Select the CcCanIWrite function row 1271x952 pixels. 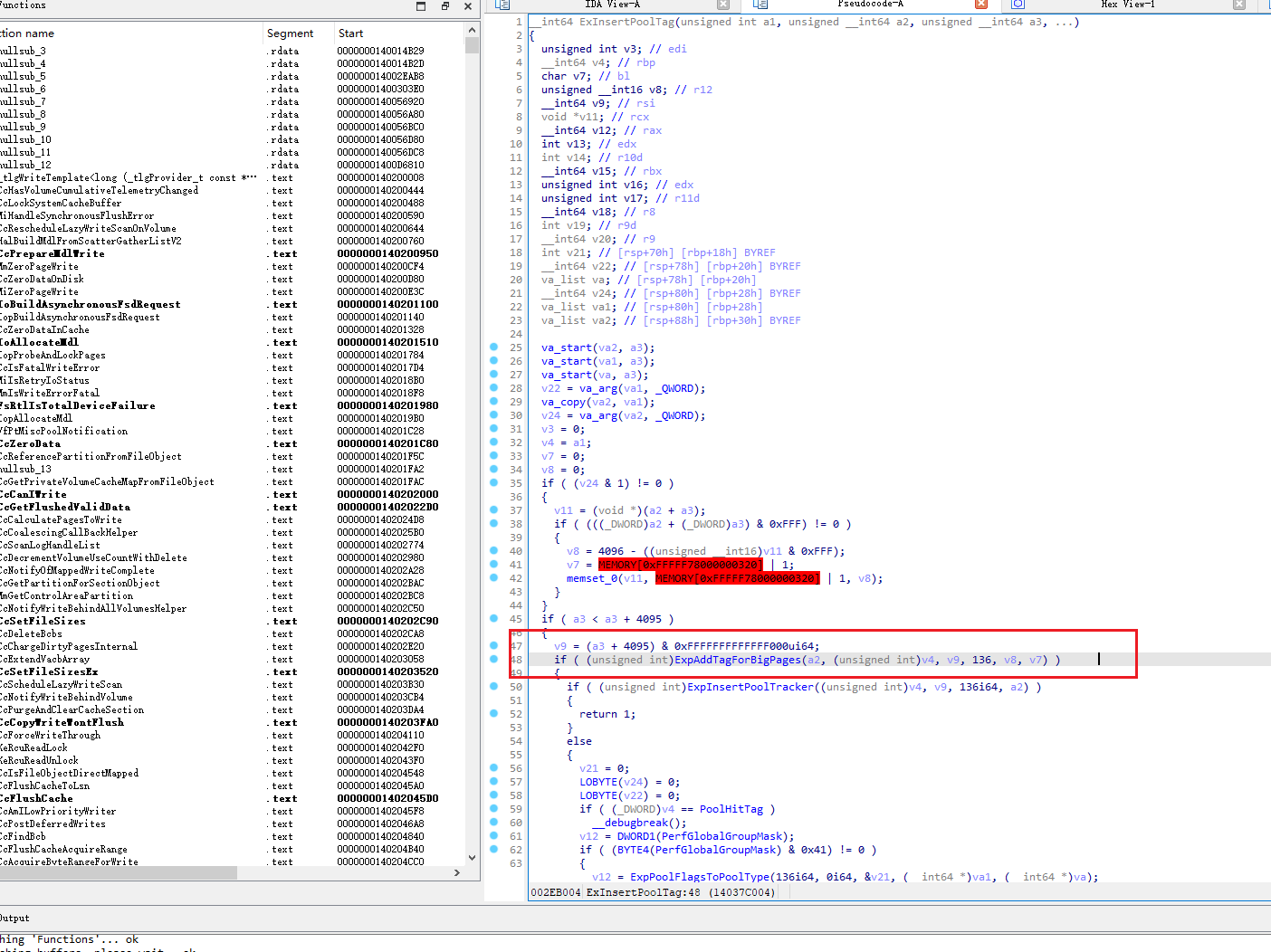[232, 495]
